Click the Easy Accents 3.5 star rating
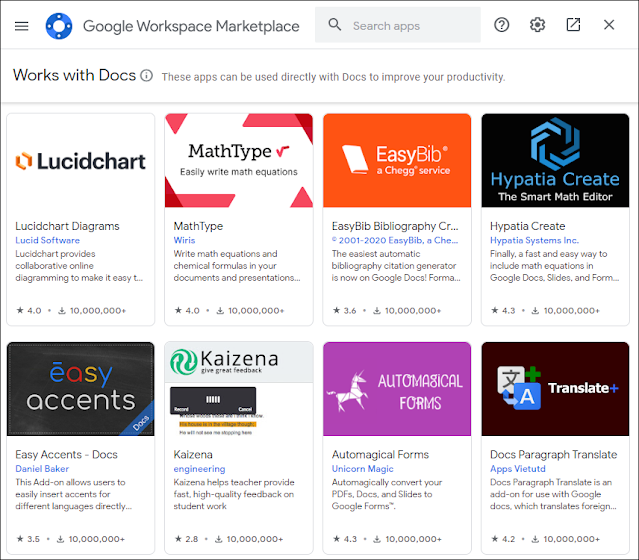639x560 pixels. pos(28,539)
